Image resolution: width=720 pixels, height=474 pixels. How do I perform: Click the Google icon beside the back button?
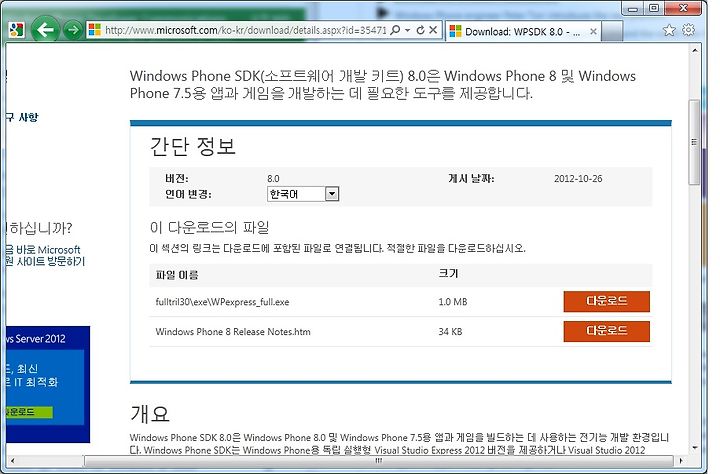tap(17, 30)
